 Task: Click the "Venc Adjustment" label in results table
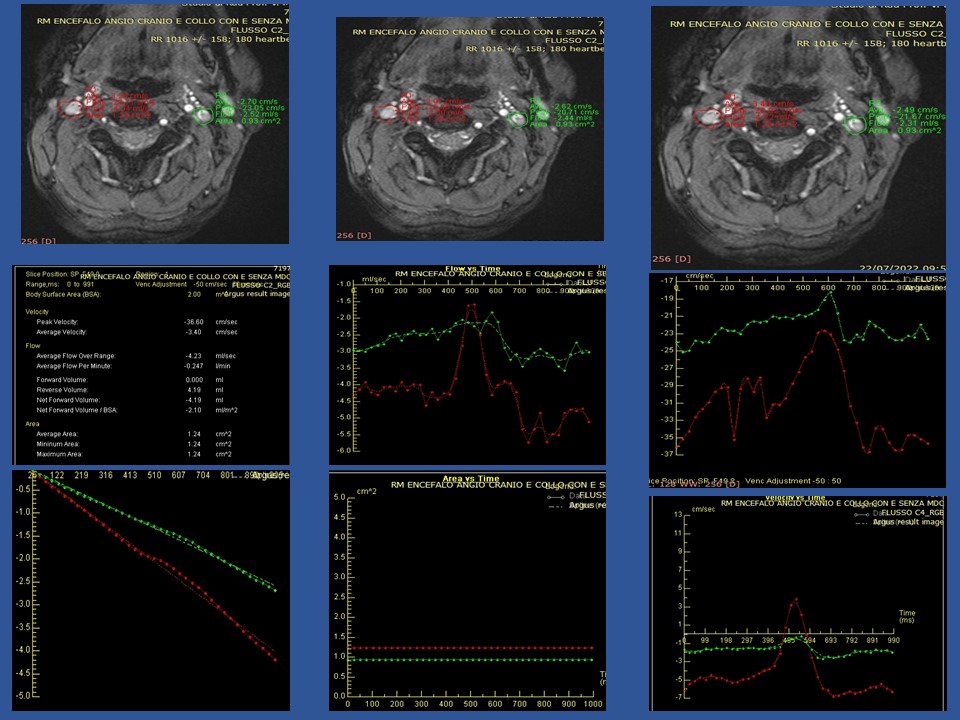point(161,285)
